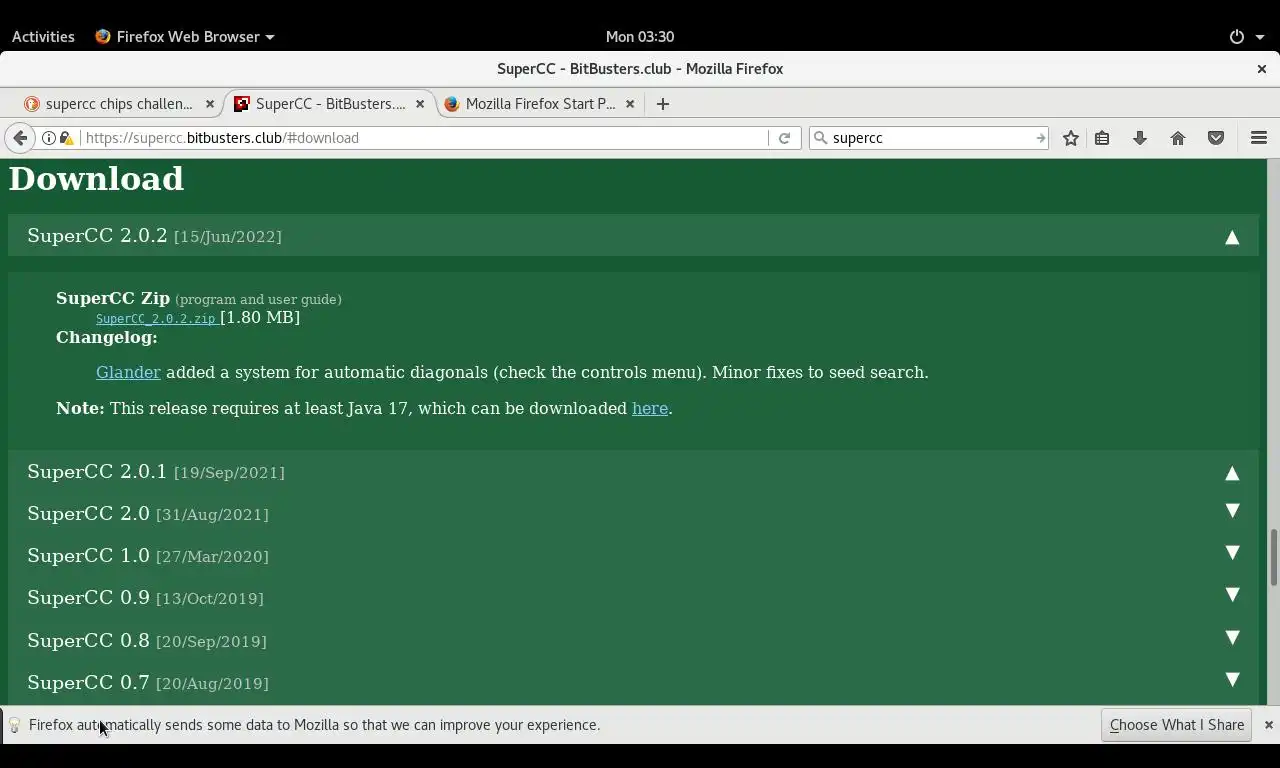
Task: Close the Firefox window with X
Action: pyautogui.click(x=1262, y=69)
